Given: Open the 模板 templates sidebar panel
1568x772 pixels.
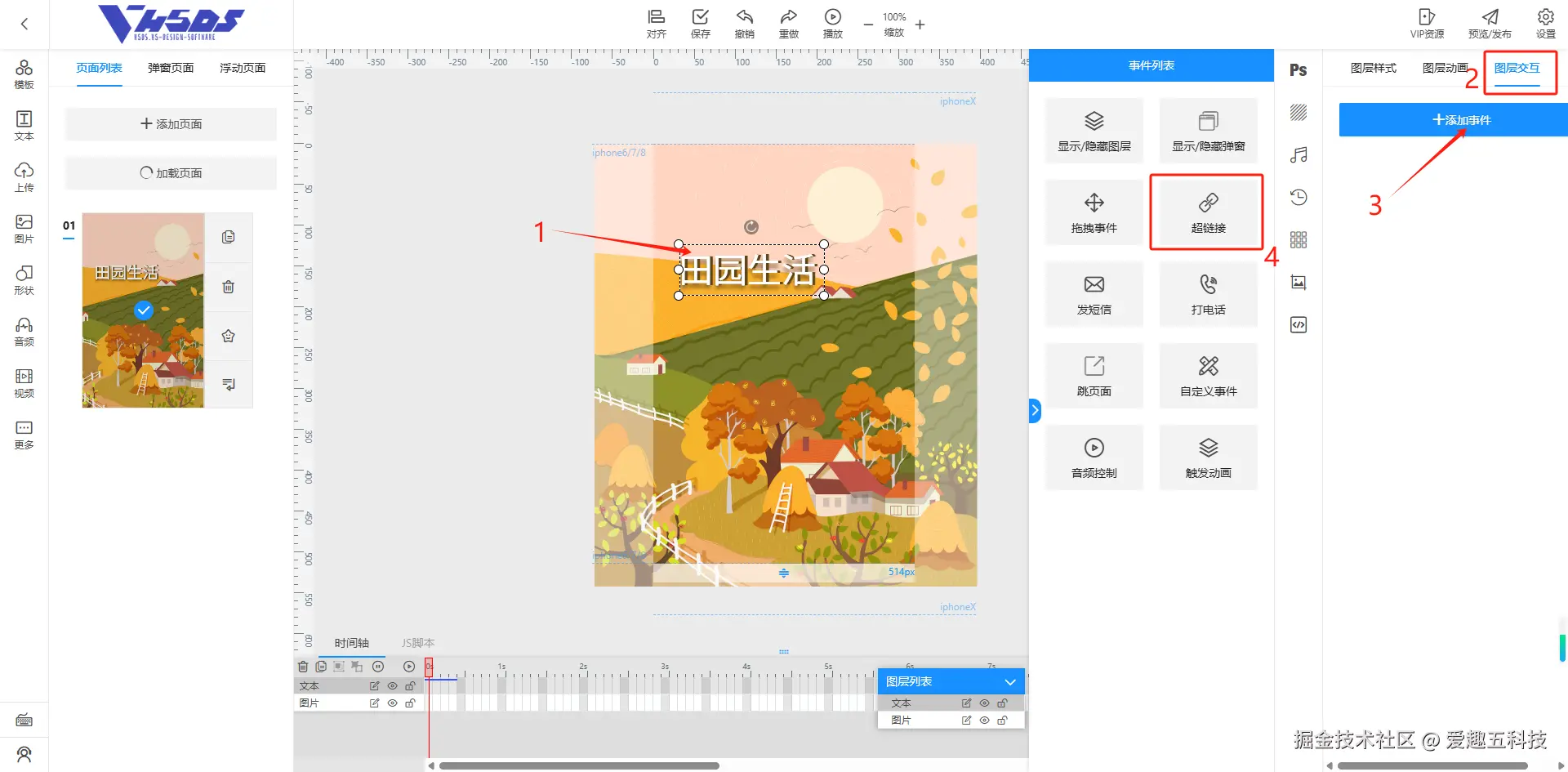Looking at the screenshot, I should [x=24, y=74].
